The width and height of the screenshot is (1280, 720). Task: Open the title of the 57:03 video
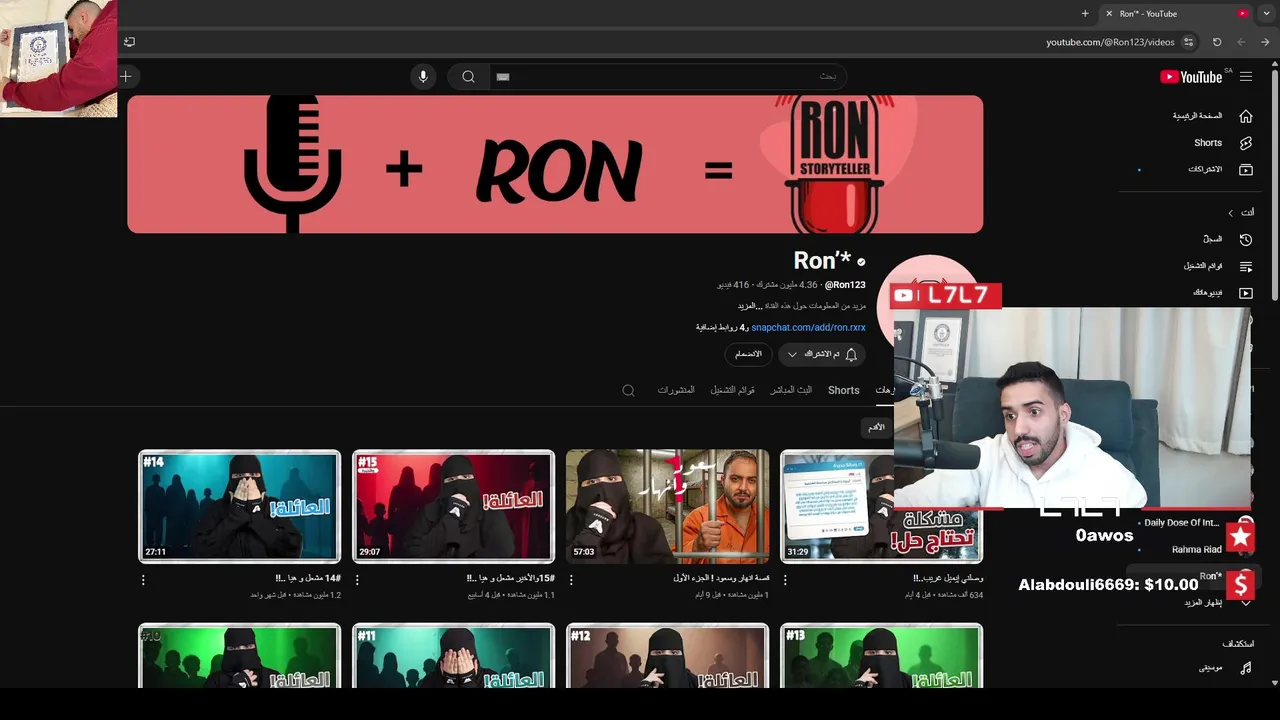pos(721,578)
